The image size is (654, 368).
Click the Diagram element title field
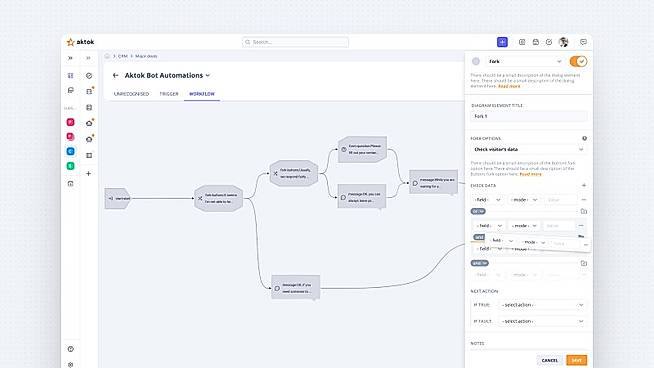click(x=529, y=116)
